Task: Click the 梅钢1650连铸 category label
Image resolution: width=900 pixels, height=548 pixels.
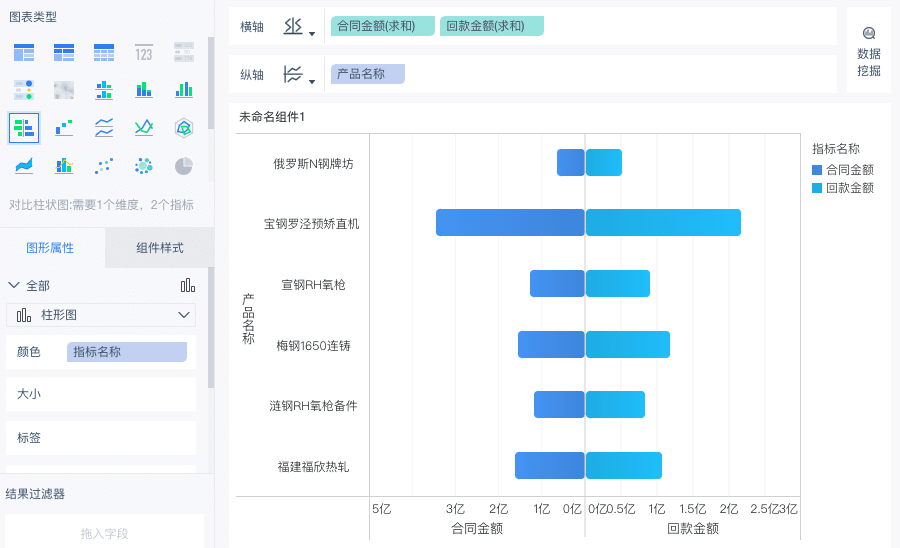Action: click(x=313, y=345)
